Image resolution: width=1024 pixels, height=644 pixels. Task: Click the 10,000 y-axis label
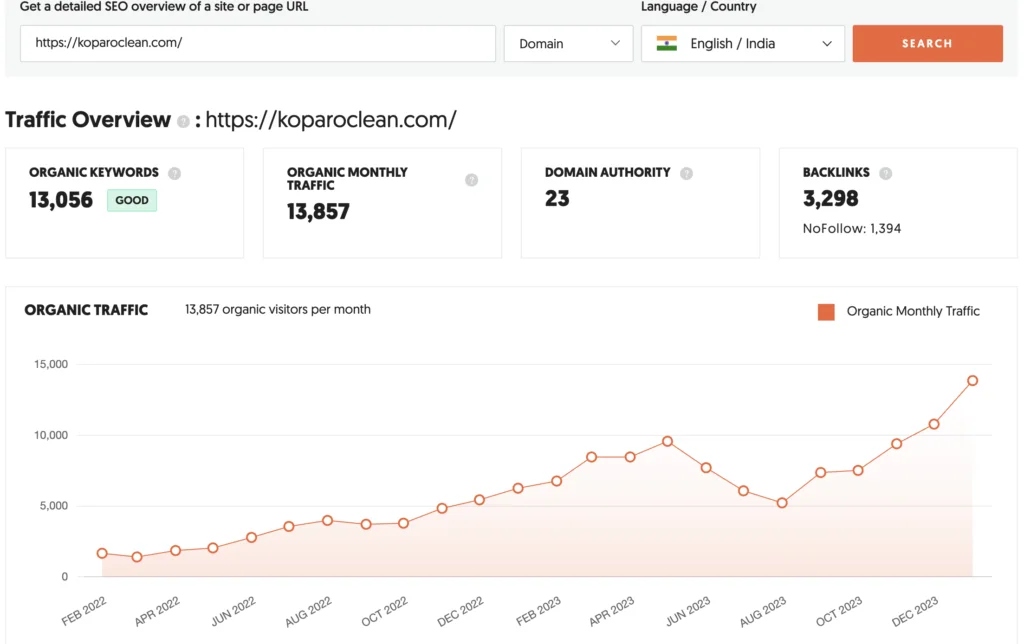[51, 435]
